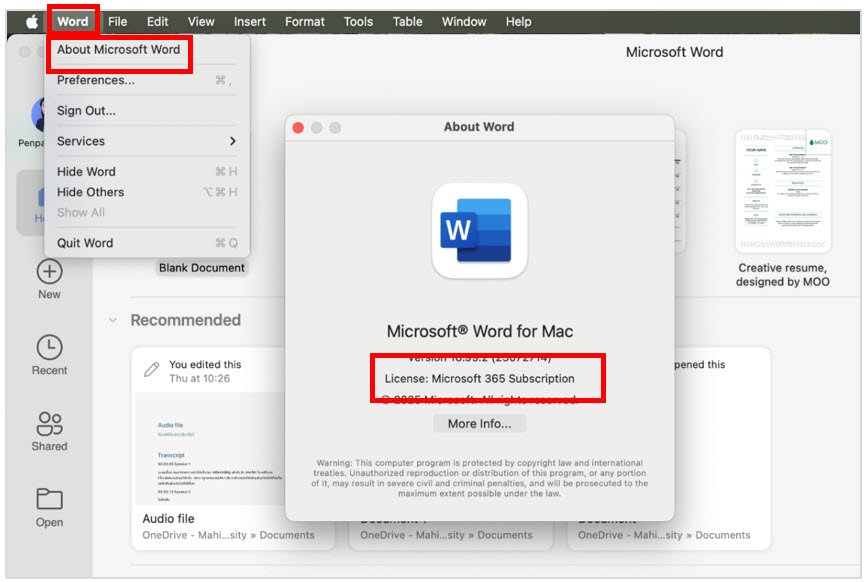Select Quit Word from the menu
Screen dimensions: 865x582
click(x=85, y=243)
